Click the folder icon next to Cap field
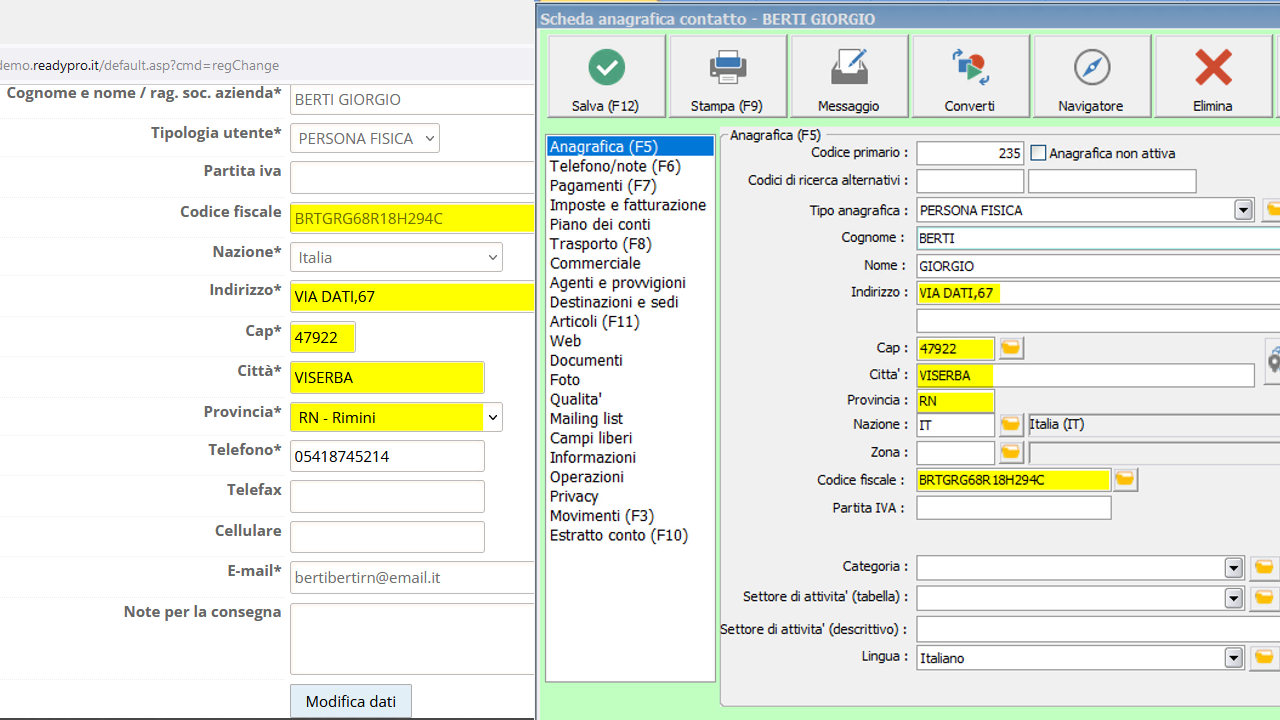Screen dimensions: 1280x720 pyautogui.click(x=1010, y=348)
